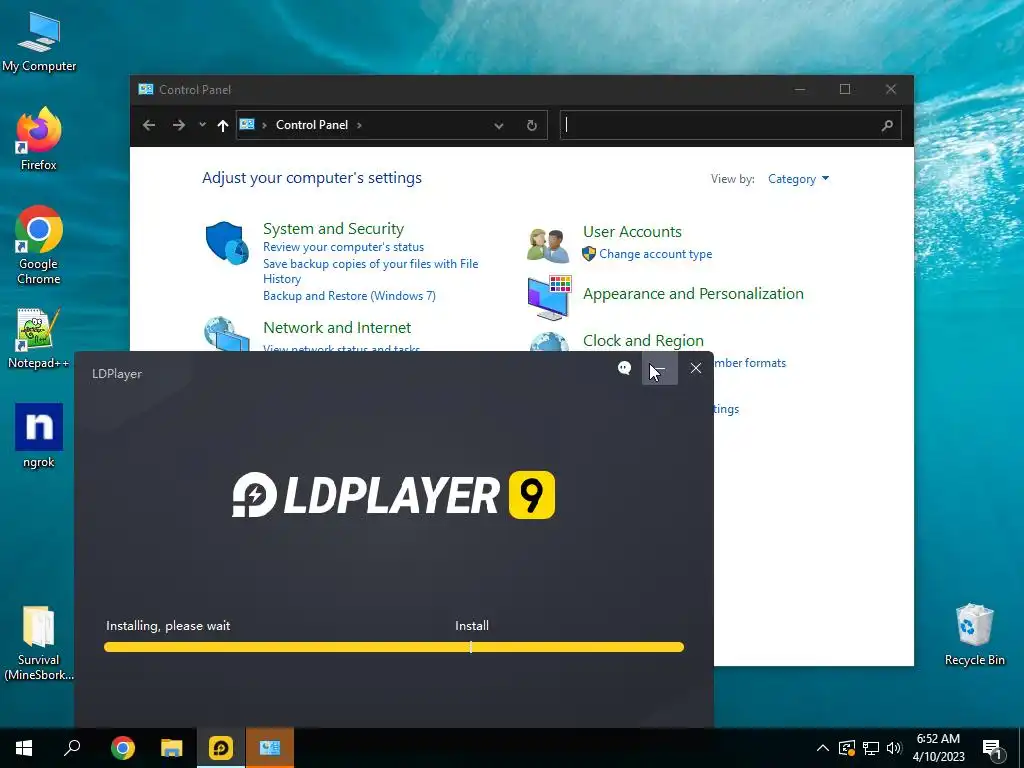This screenshot has width=1024, height=768.
Task: Open the volume control in system tray
Action: [894, 748]
